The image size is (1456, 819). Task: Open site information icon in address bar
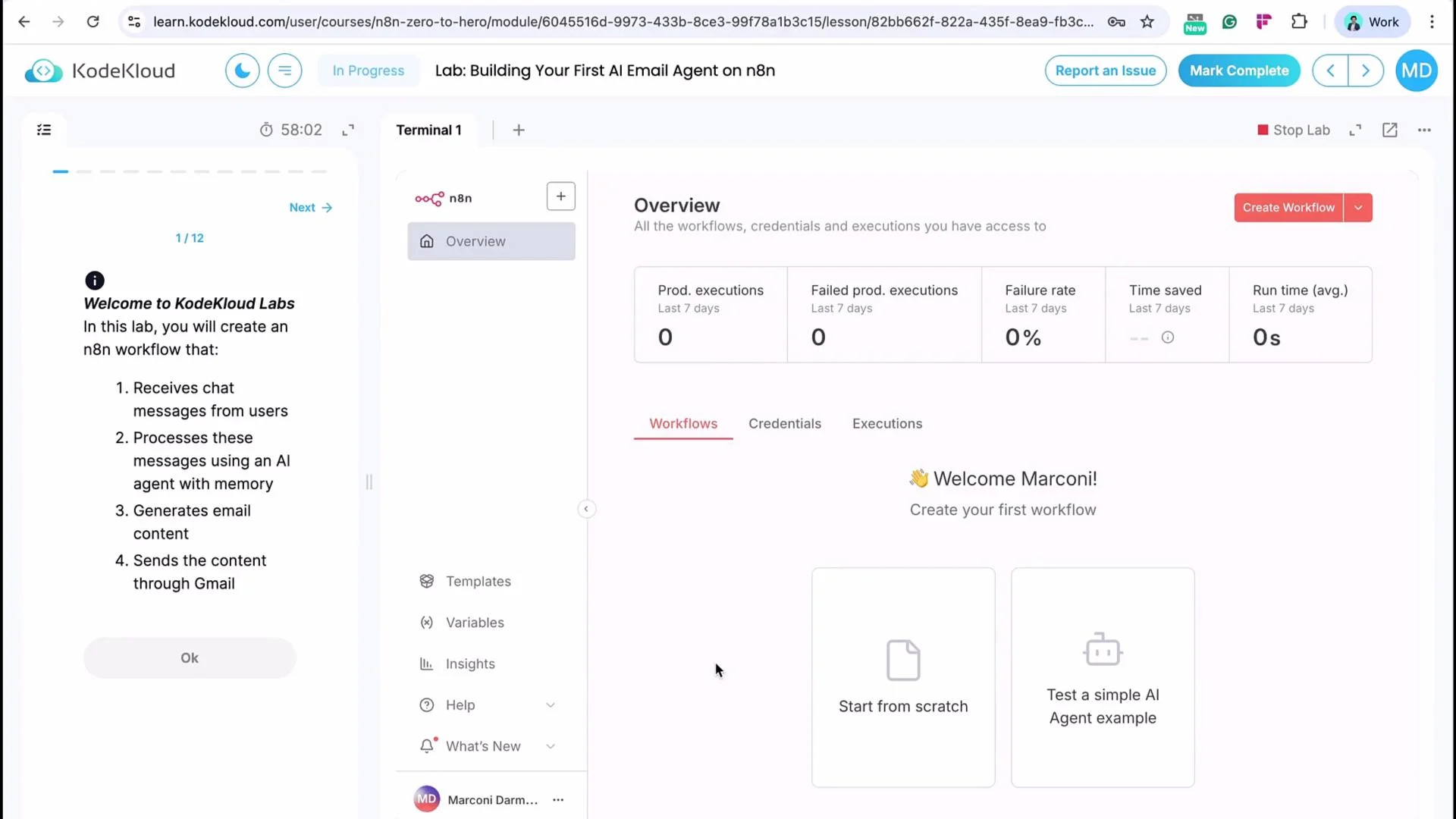pyautogui.click(x=134, y=22)
